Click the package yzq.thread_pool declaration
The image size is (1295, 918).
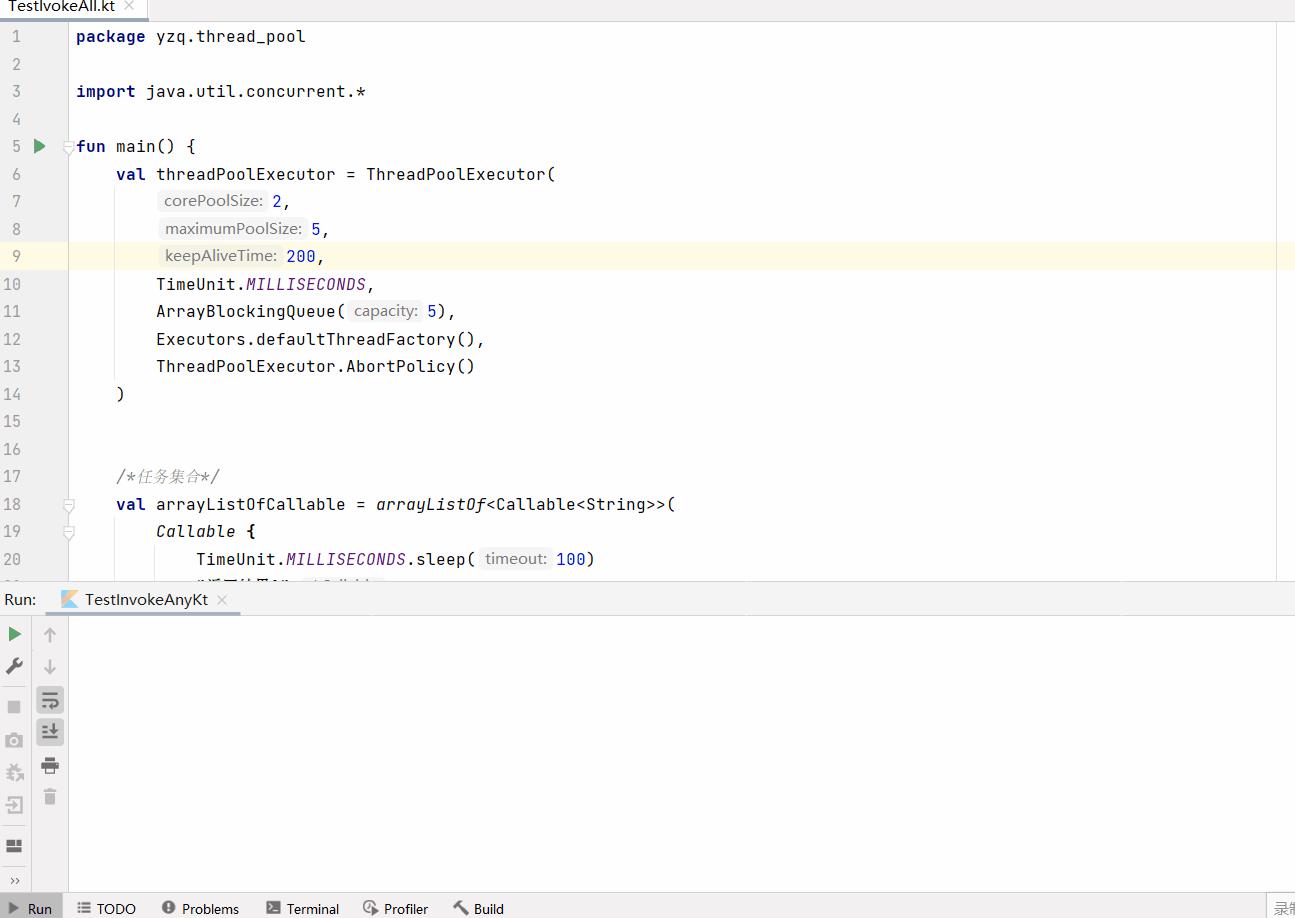tap(191, 36)
